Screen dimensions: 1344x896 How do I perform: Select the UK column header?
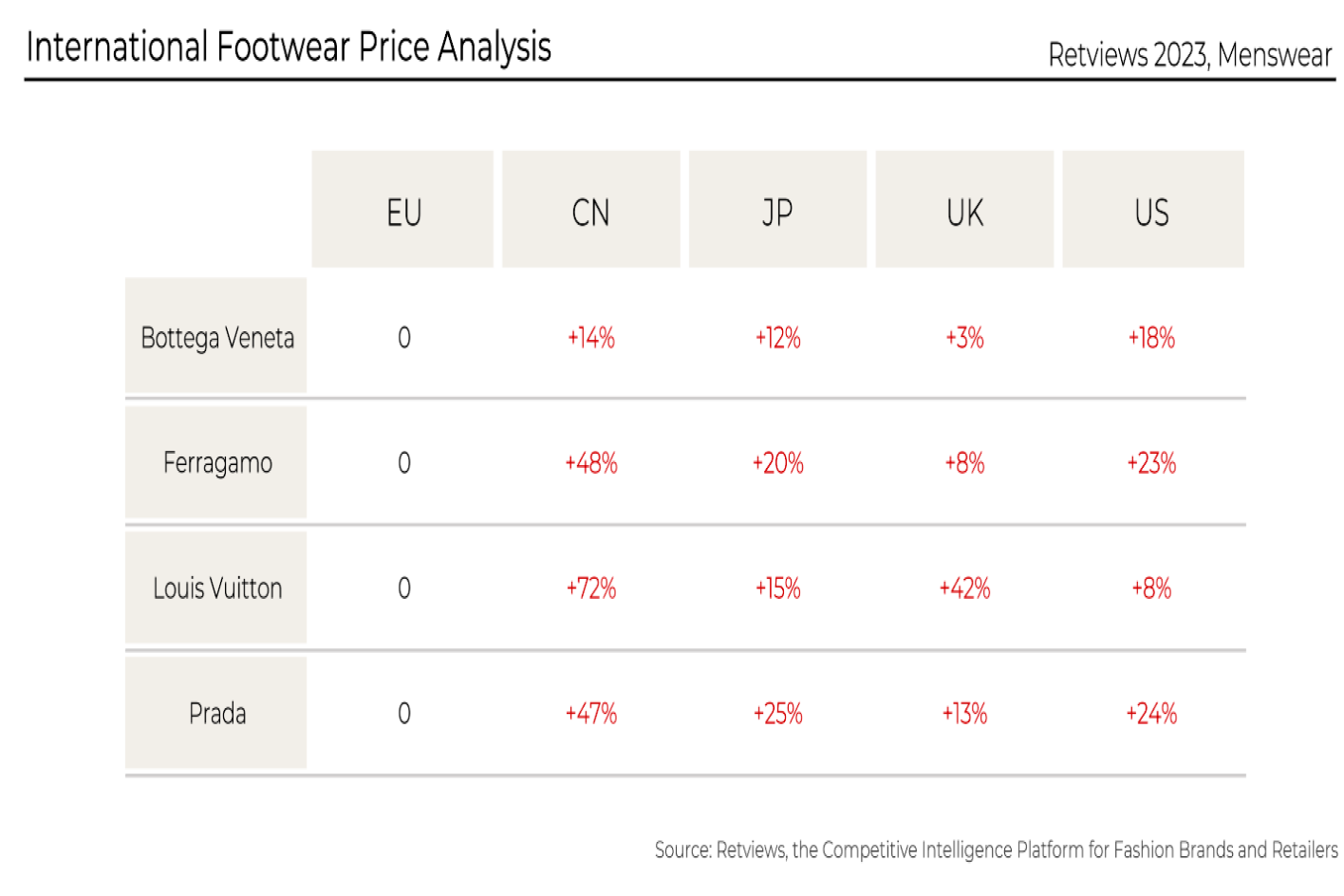[964, 209]
